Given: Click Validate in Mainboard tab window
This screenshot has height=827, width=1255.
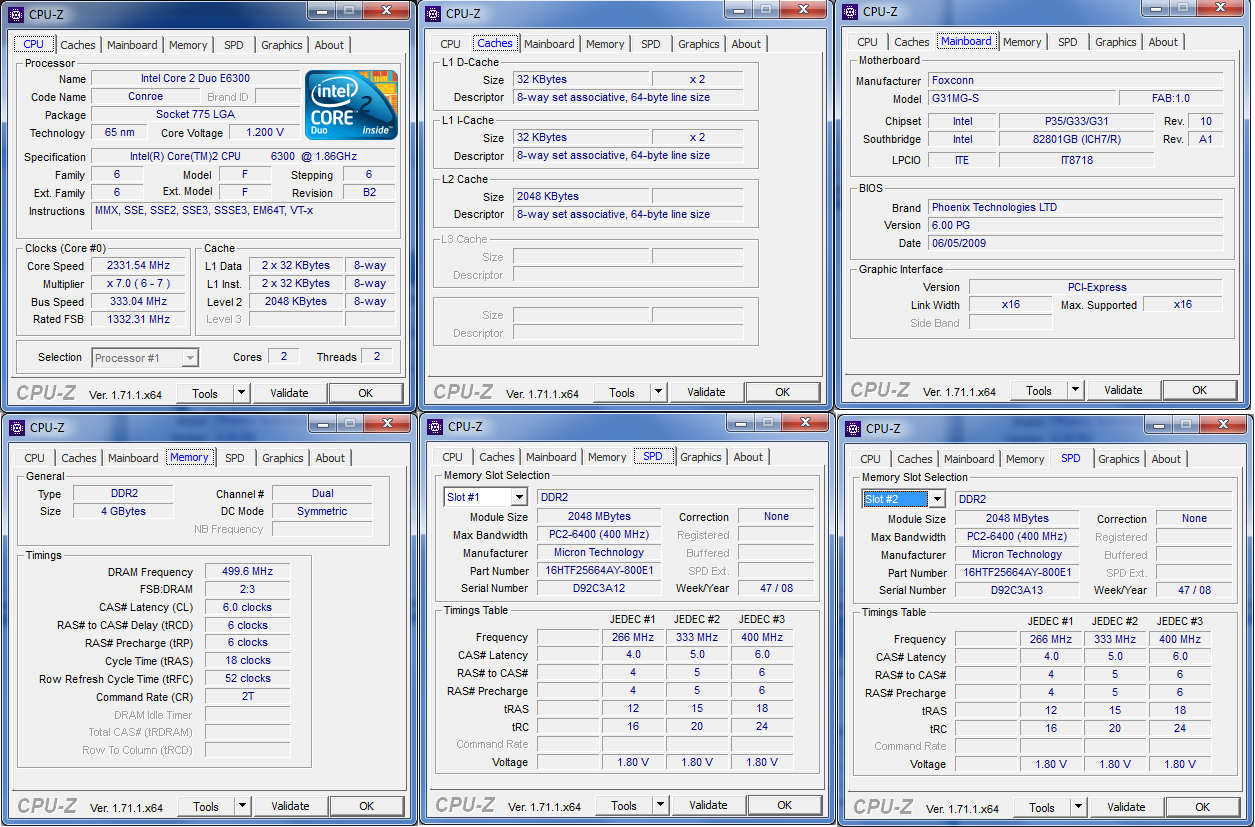Looking at the screenshot, I should pyautogui.click(x=1124, y=390).
